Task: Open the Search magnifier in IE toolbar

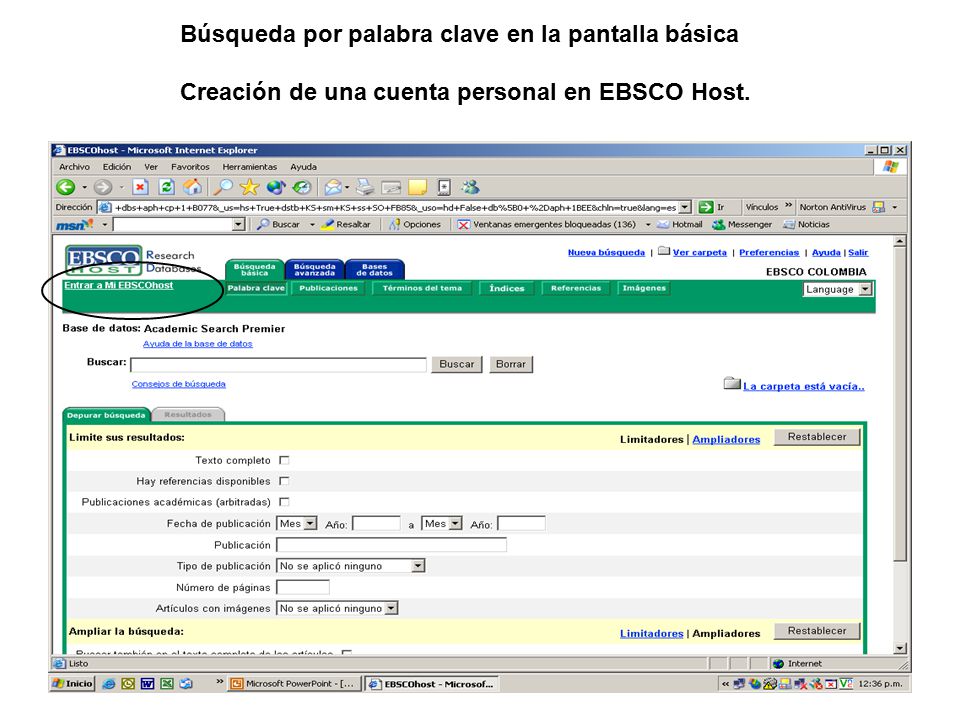Action: point(223,187)
